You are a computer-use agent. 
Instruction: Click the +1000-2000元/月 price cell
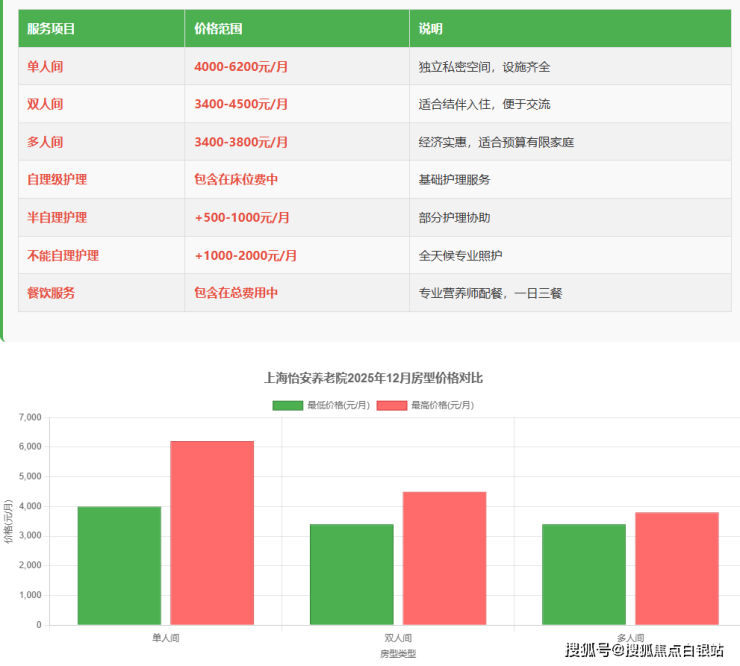coord(245,255)
